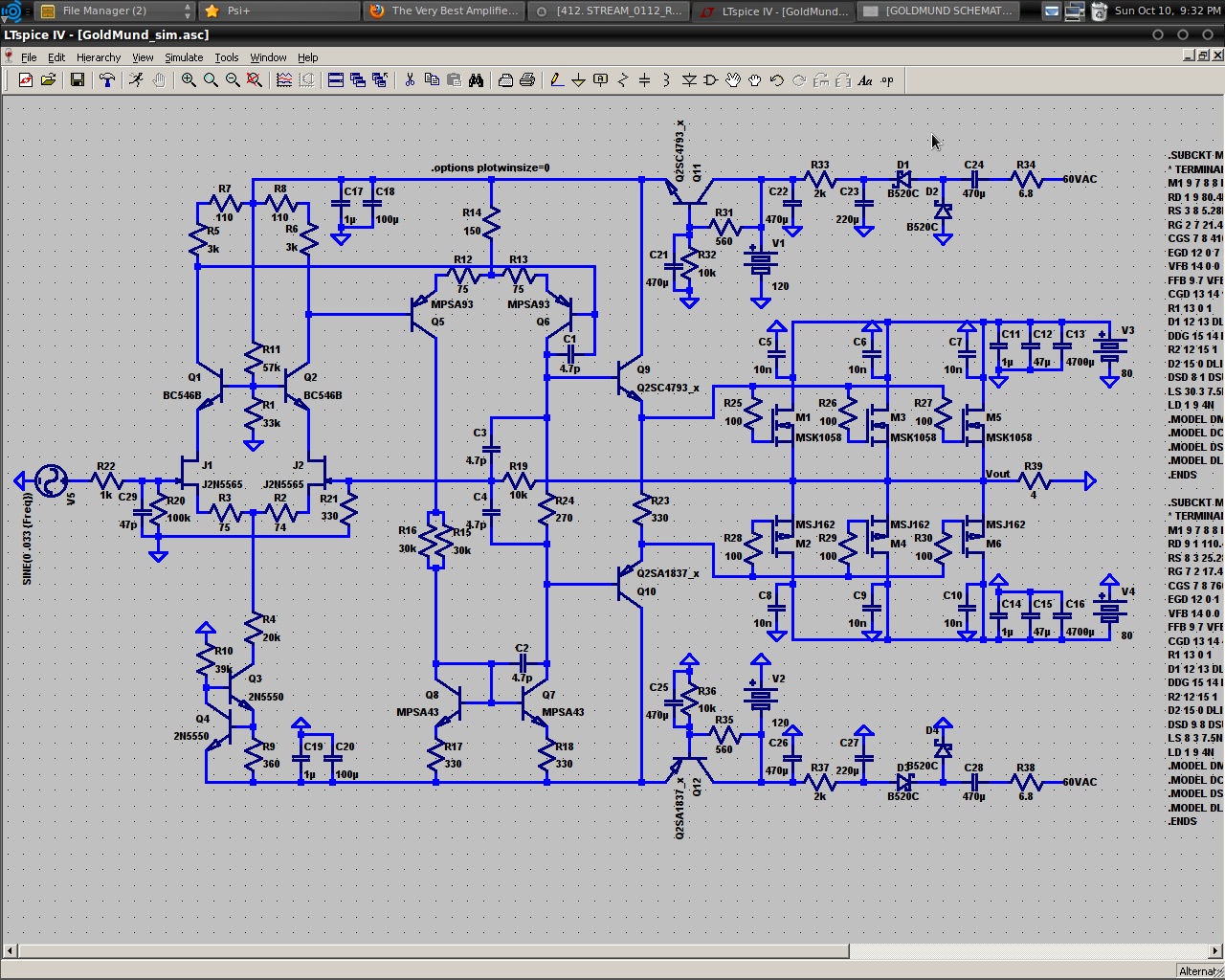
Task: Expand File Manager taskbar group arrows
Action: 188,11
